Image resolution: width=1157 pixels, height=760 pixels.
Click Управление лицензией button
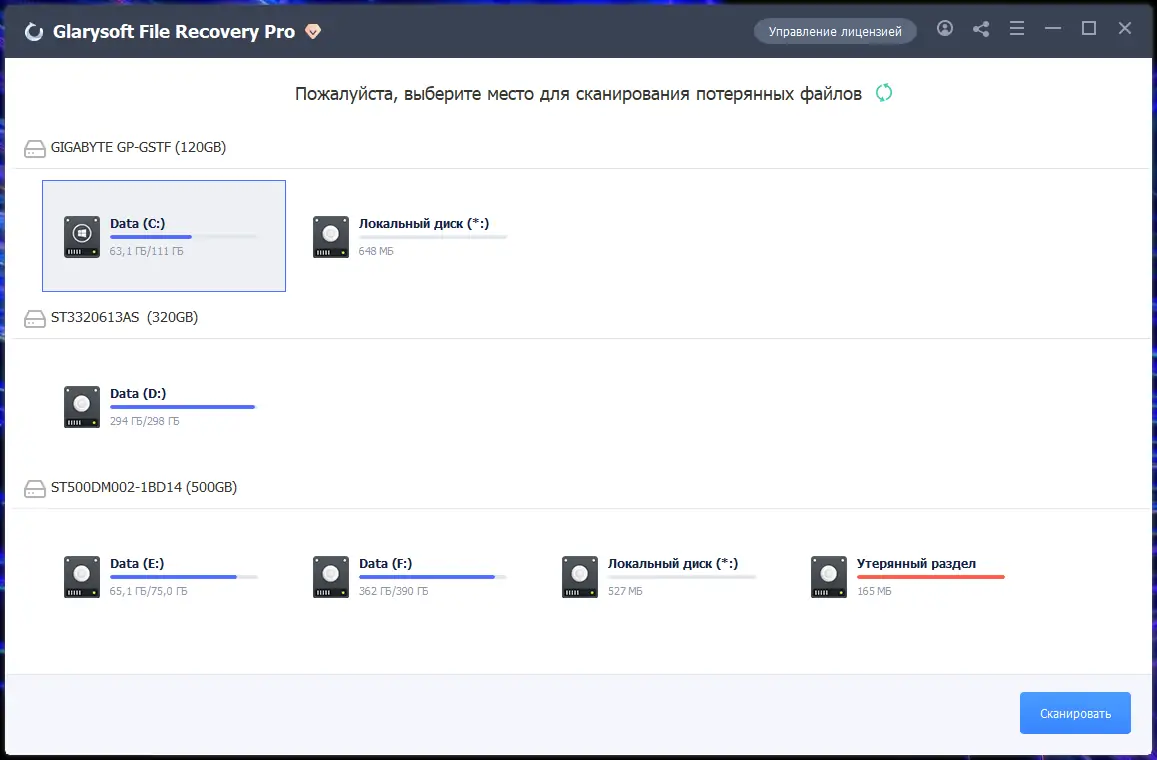point(835,32)
